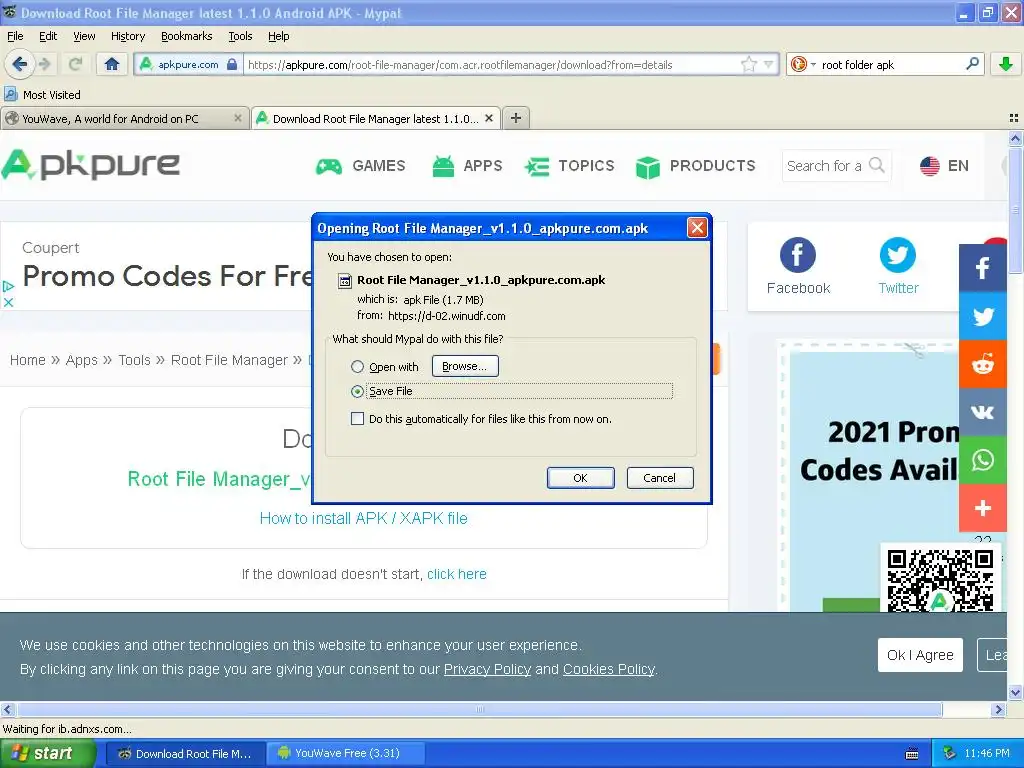Click the round Facebook share icon
The height and width of the screenshot is (768, 1024).
coord(797,255)
